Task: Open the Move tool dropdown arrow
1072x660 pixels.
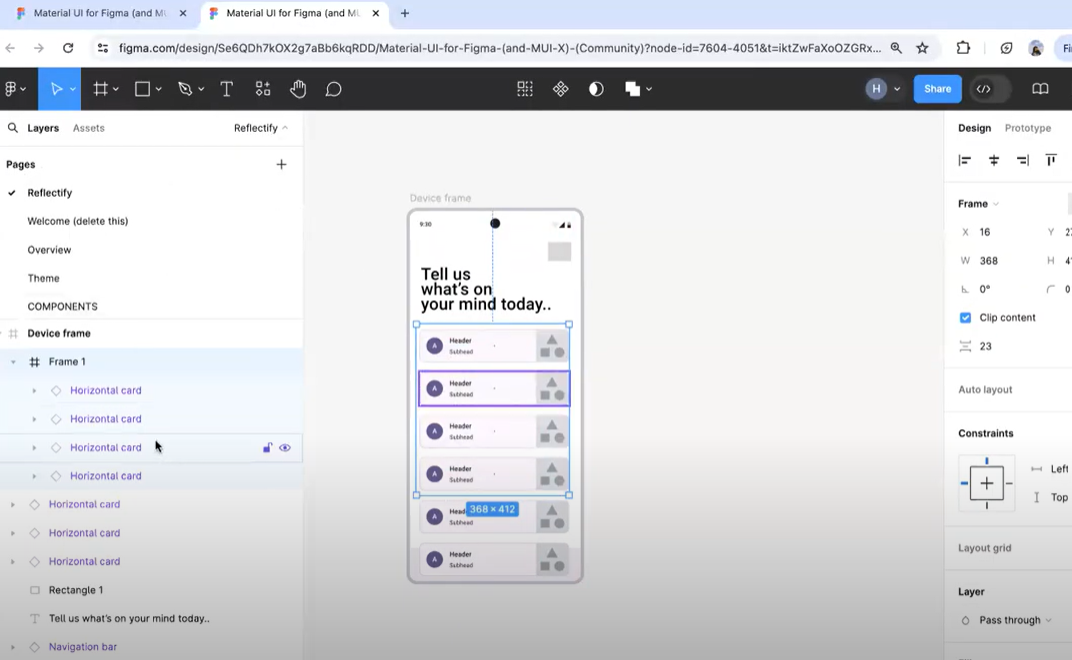Action: (72, 89)
